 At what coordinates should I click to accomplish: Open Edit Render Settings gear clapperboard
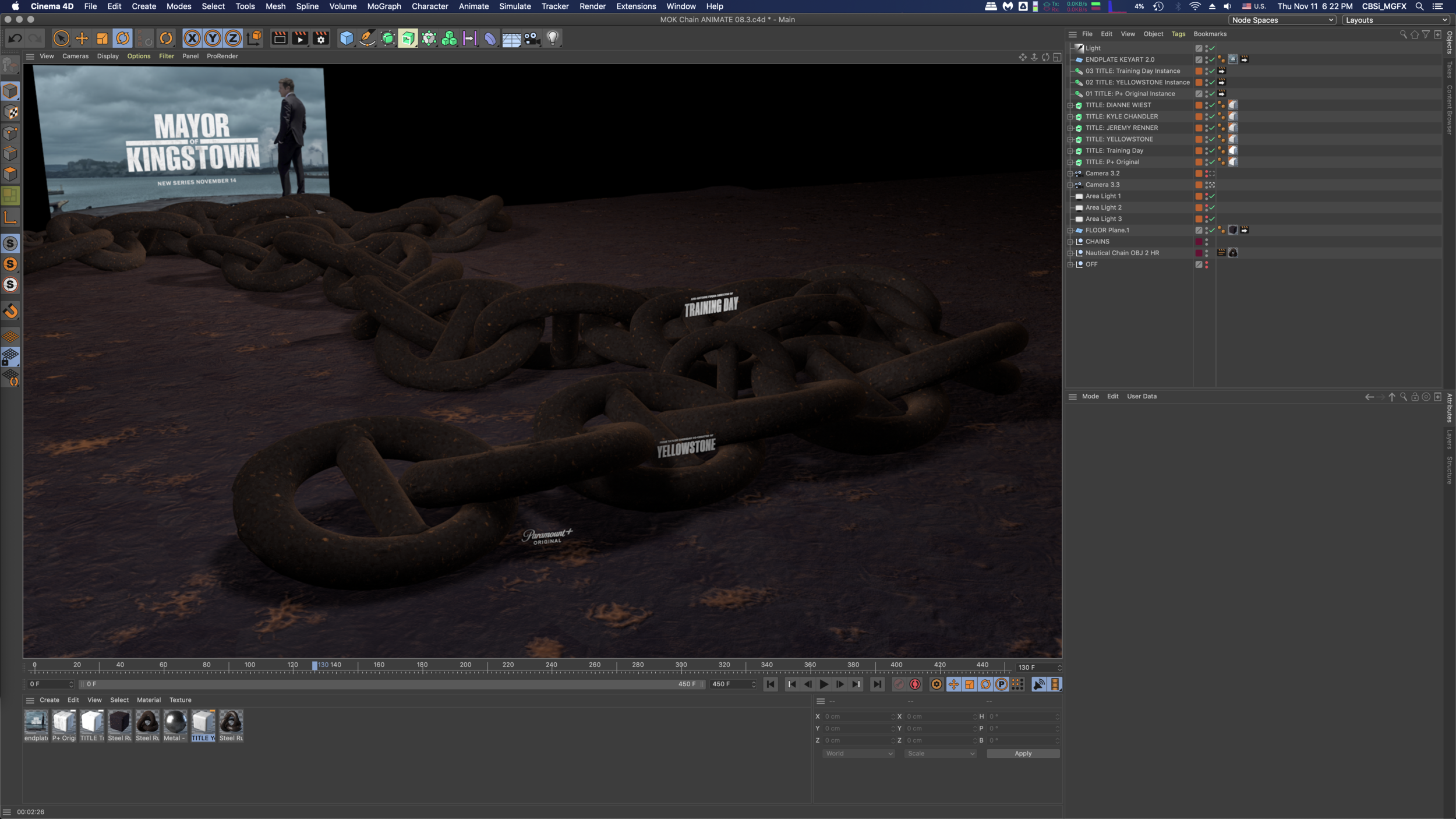pyautogui.click(x=320, y=38)
